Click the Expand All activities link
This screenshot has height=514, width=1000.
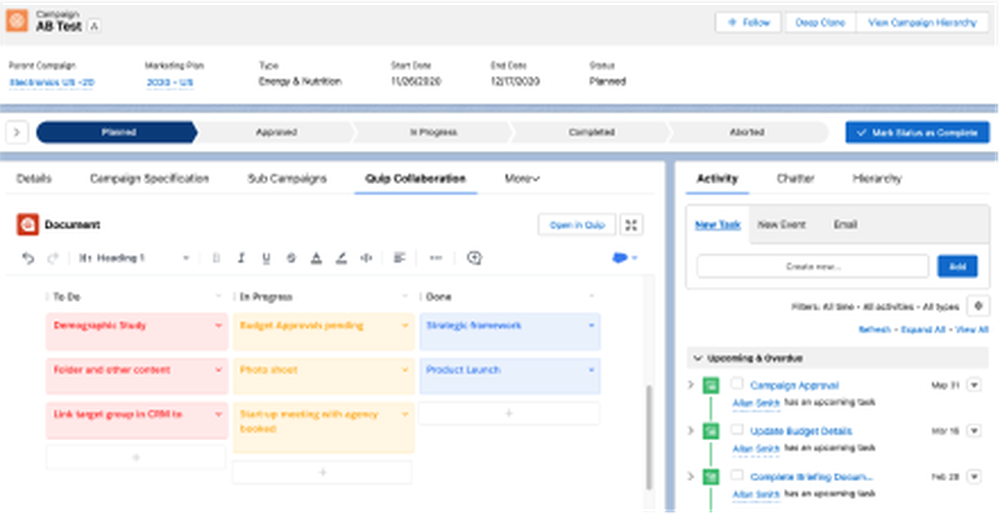923,330
